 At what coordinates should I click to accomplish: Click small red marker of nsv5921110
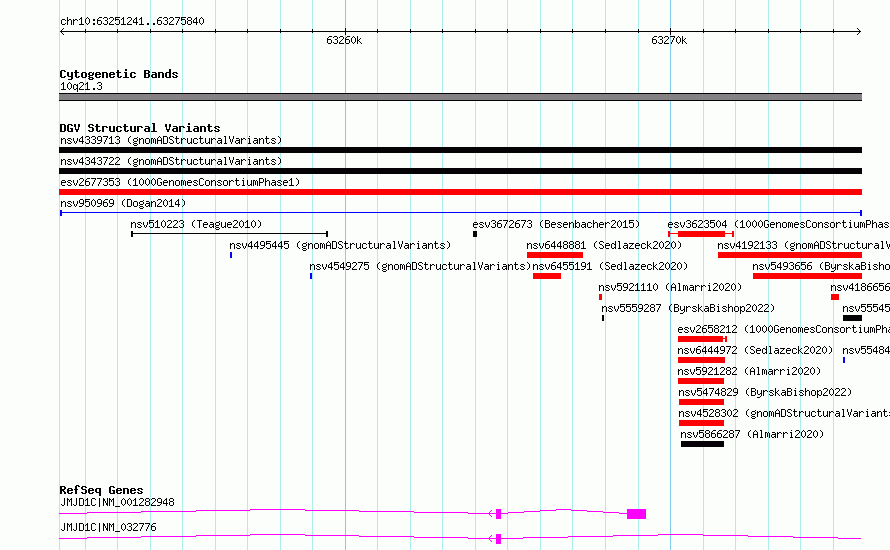(x=601, y=297)
